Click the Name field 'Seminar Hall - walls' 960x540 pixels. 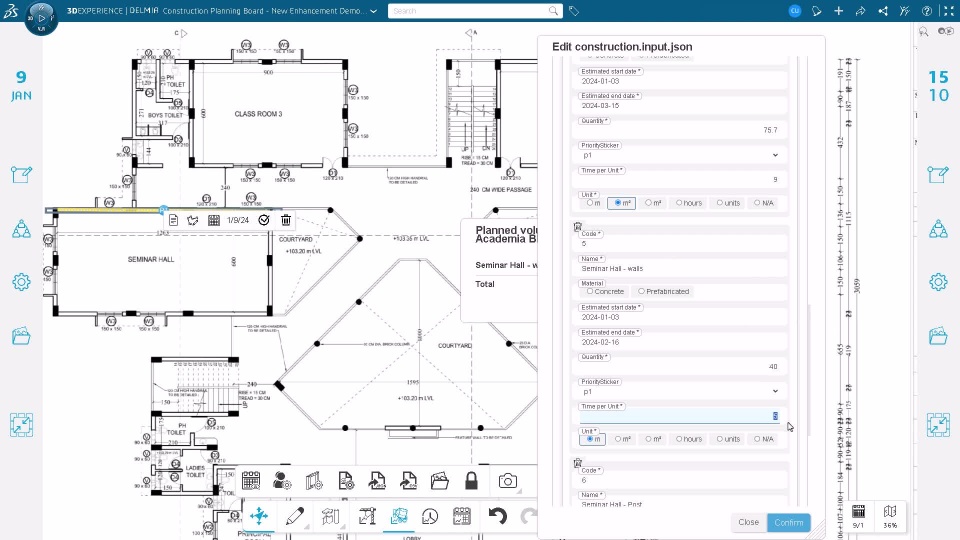tap(680, 268)
